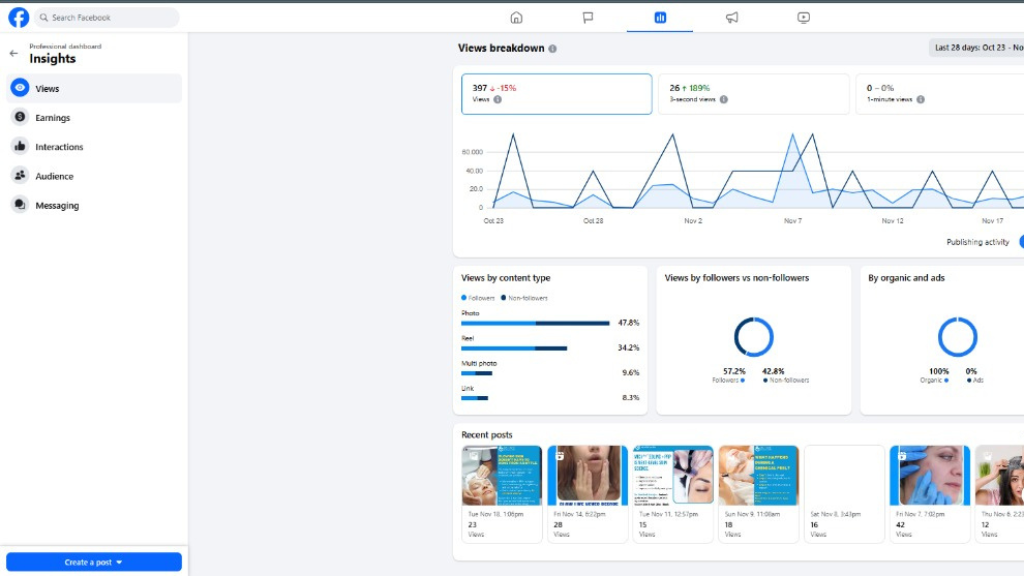Image resolution: width=1024 pixels, height=576 pixels.
Task: Click the Facebook logo icon
Action: [18, 17]
